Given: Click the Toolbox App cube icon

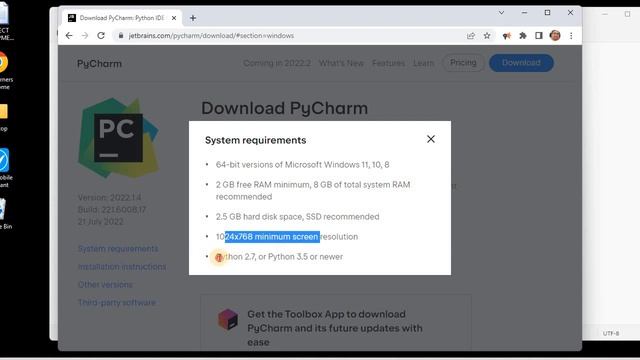Looking at the screenshot, I should click(x=228, y=319).
